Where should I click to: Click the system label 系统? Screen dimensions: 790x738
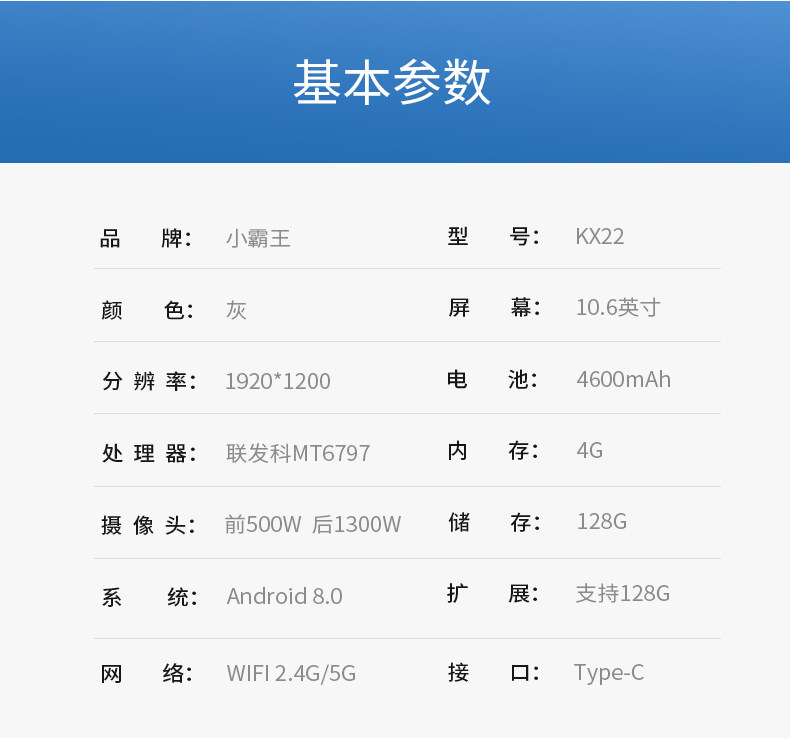[x=150, y=597]
